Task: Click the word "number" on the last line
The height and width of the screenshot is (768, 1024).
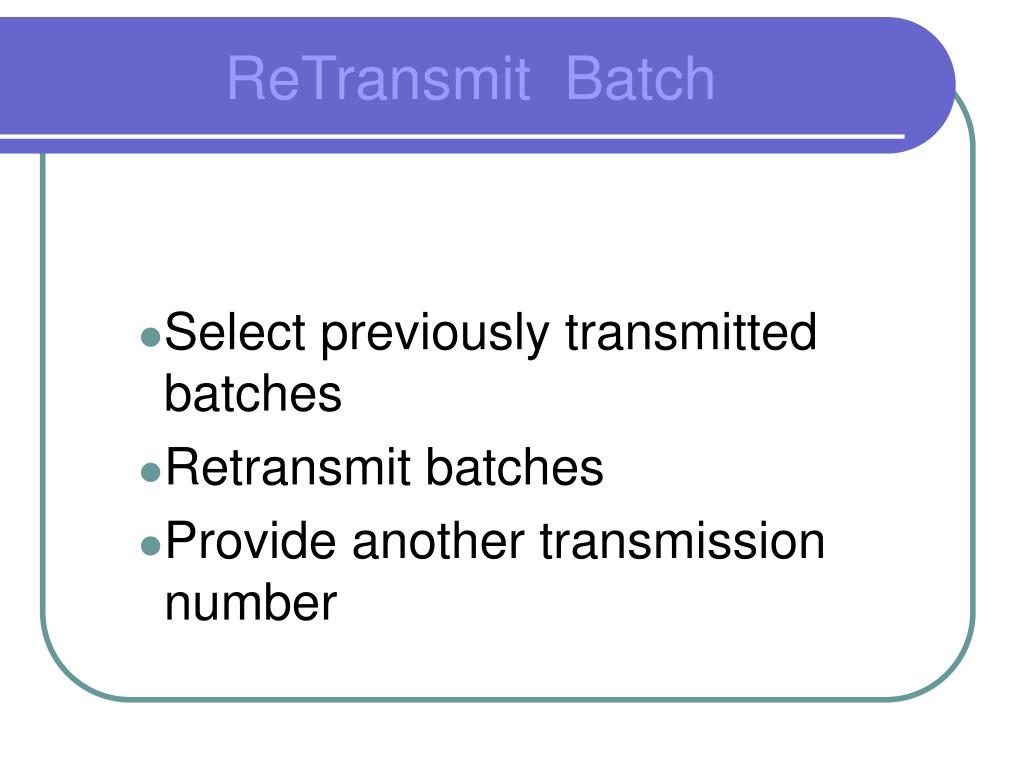Action: [251, 602]
